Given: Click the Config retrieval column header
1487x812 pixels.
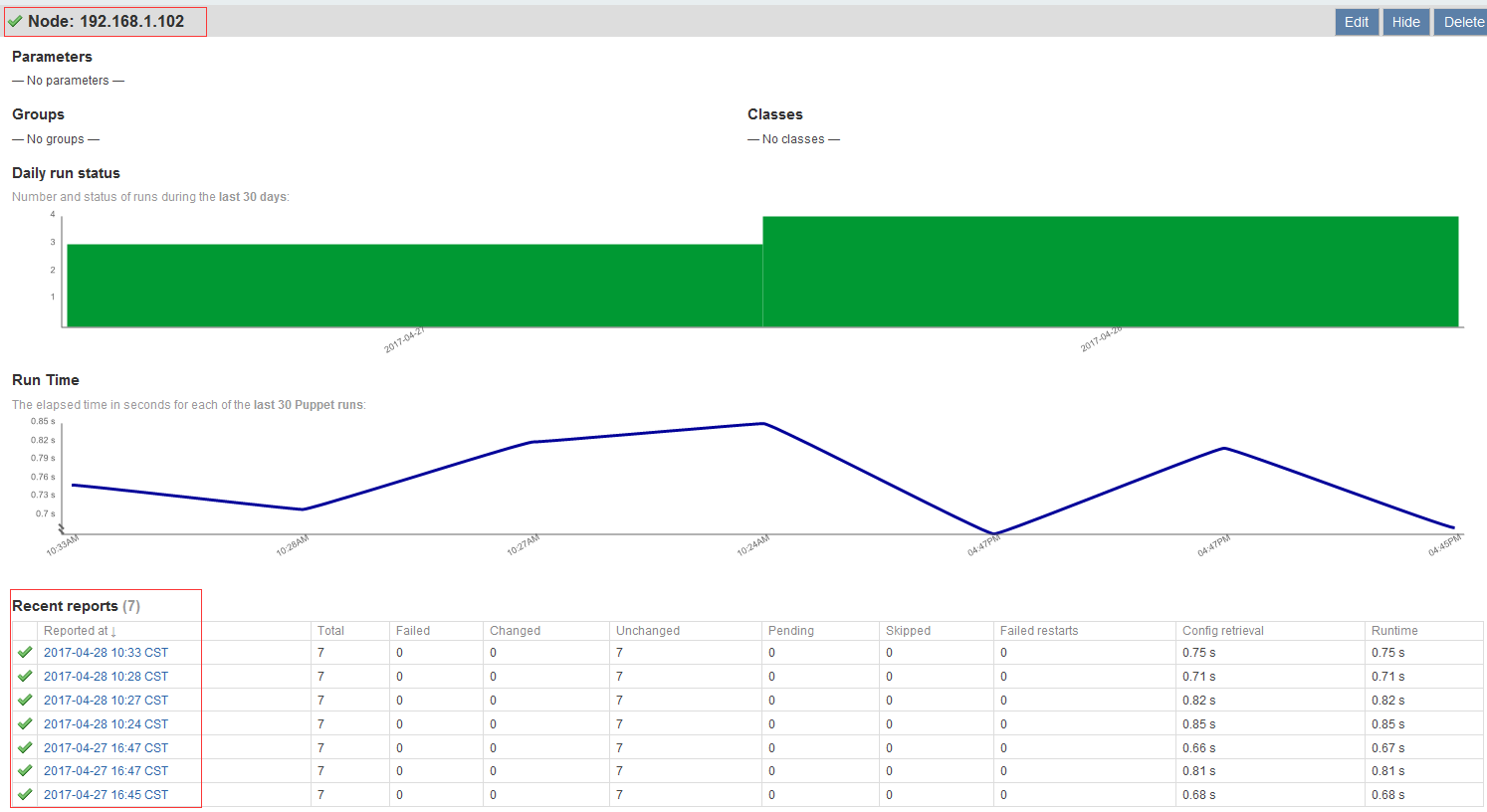Looking at the screenshot, I should pos(1222,631).
